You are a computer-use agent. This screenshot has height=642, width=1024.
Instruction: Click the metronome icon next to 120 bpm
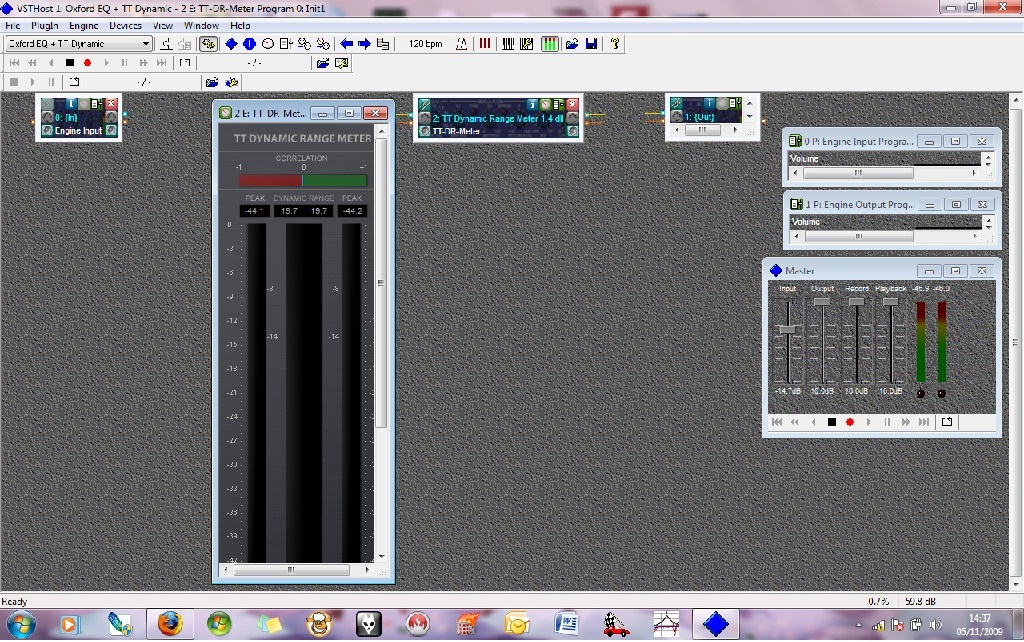tap(462, 44)
